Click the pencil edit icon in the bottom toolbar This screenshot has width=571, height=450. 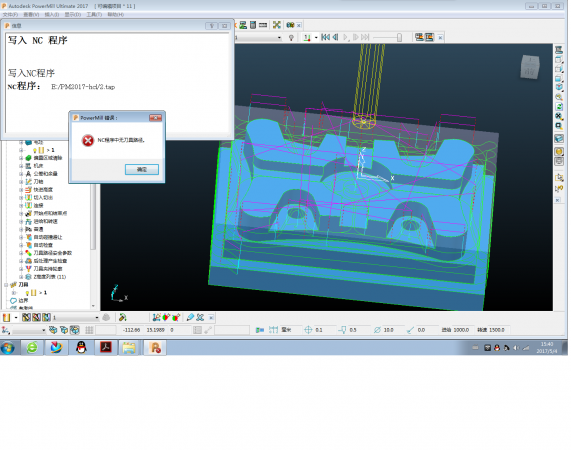click(x=190, y=317)
